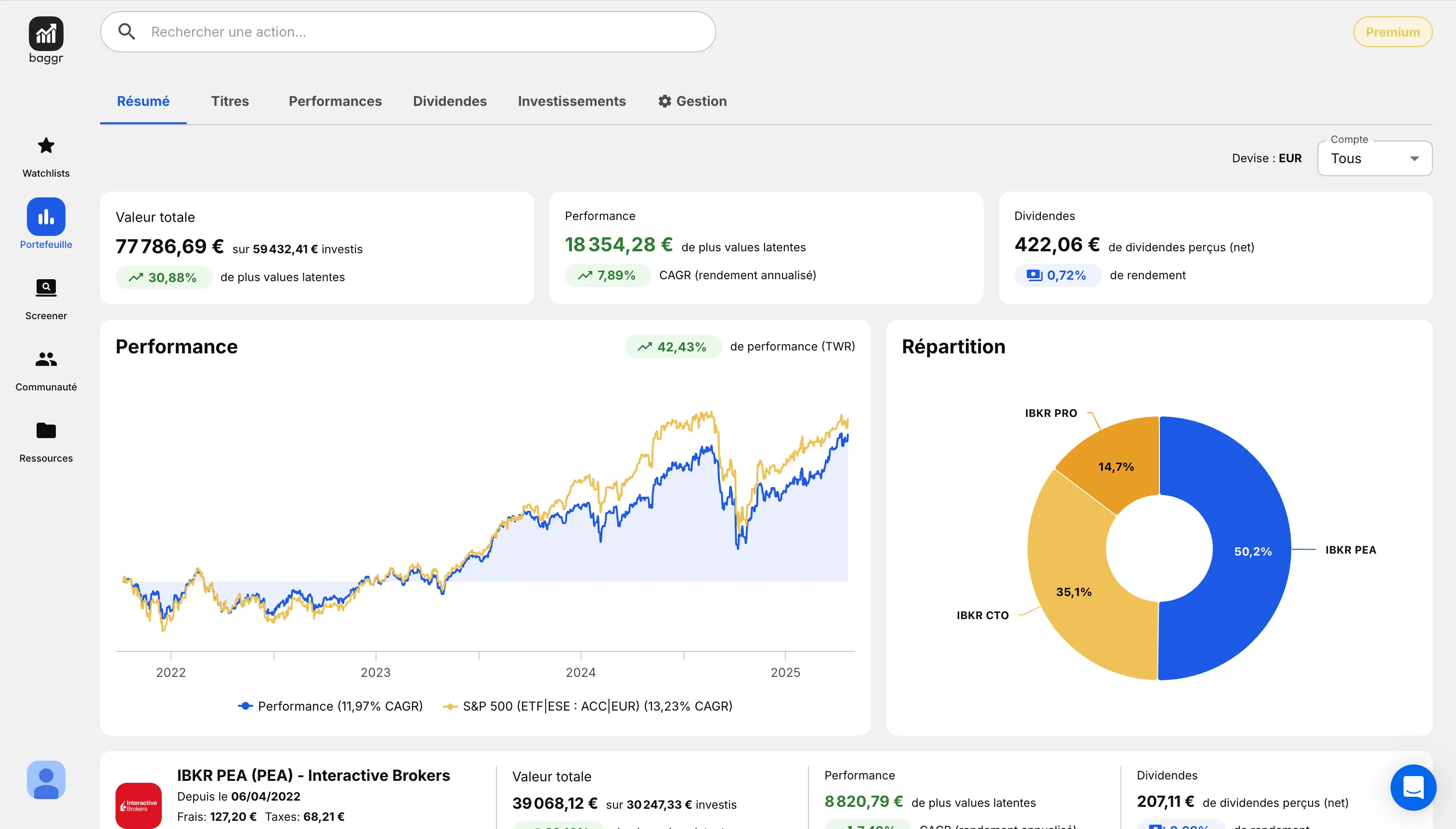
Task: Open the Screener sidebar icon
Action: pos(46,287)
